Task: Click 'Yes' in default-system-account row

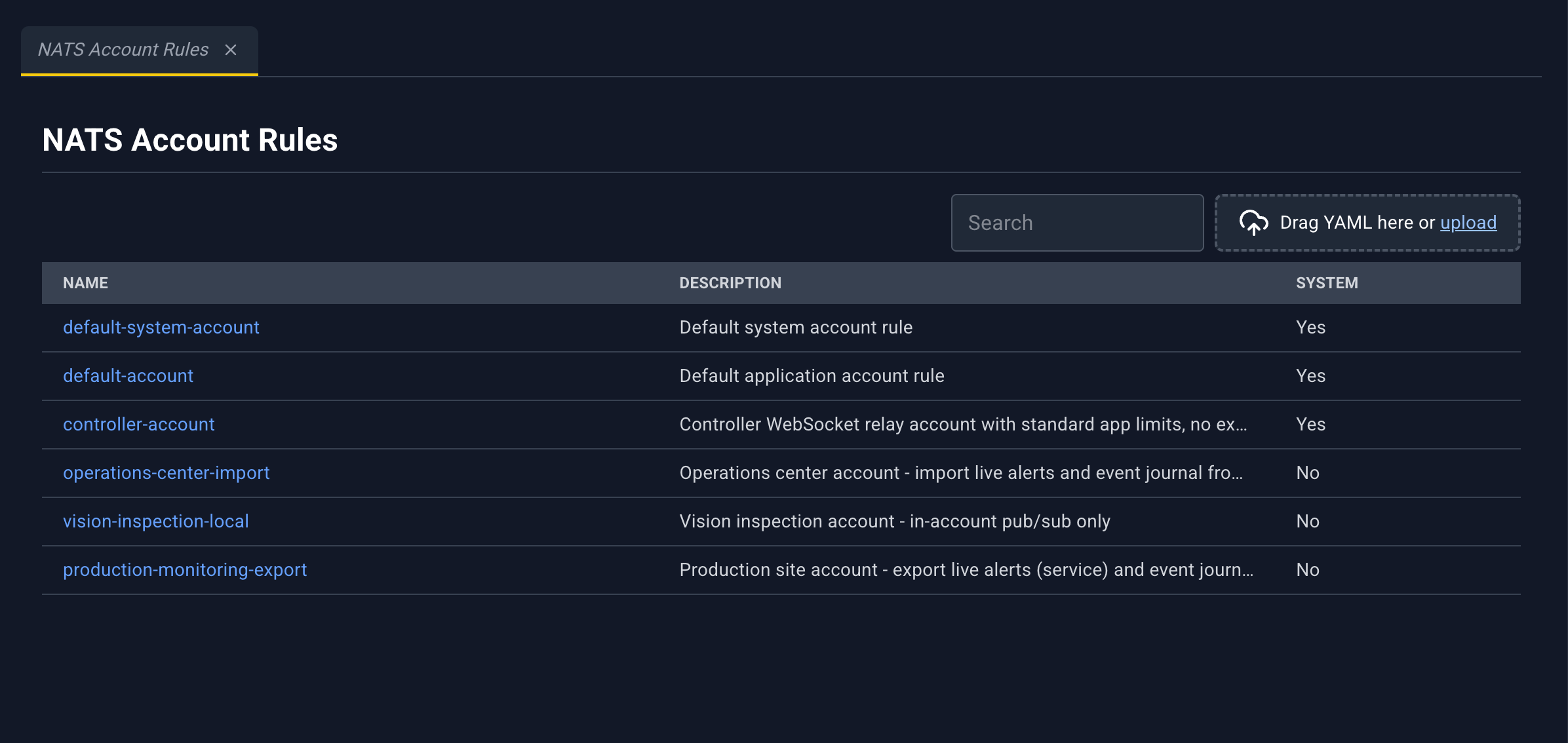Action: (1310, 328)
